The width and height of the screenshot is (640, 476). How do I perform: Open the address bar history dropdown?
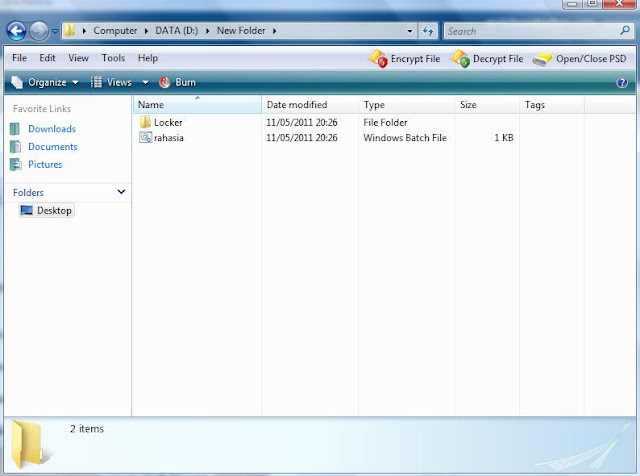(409, 31)
